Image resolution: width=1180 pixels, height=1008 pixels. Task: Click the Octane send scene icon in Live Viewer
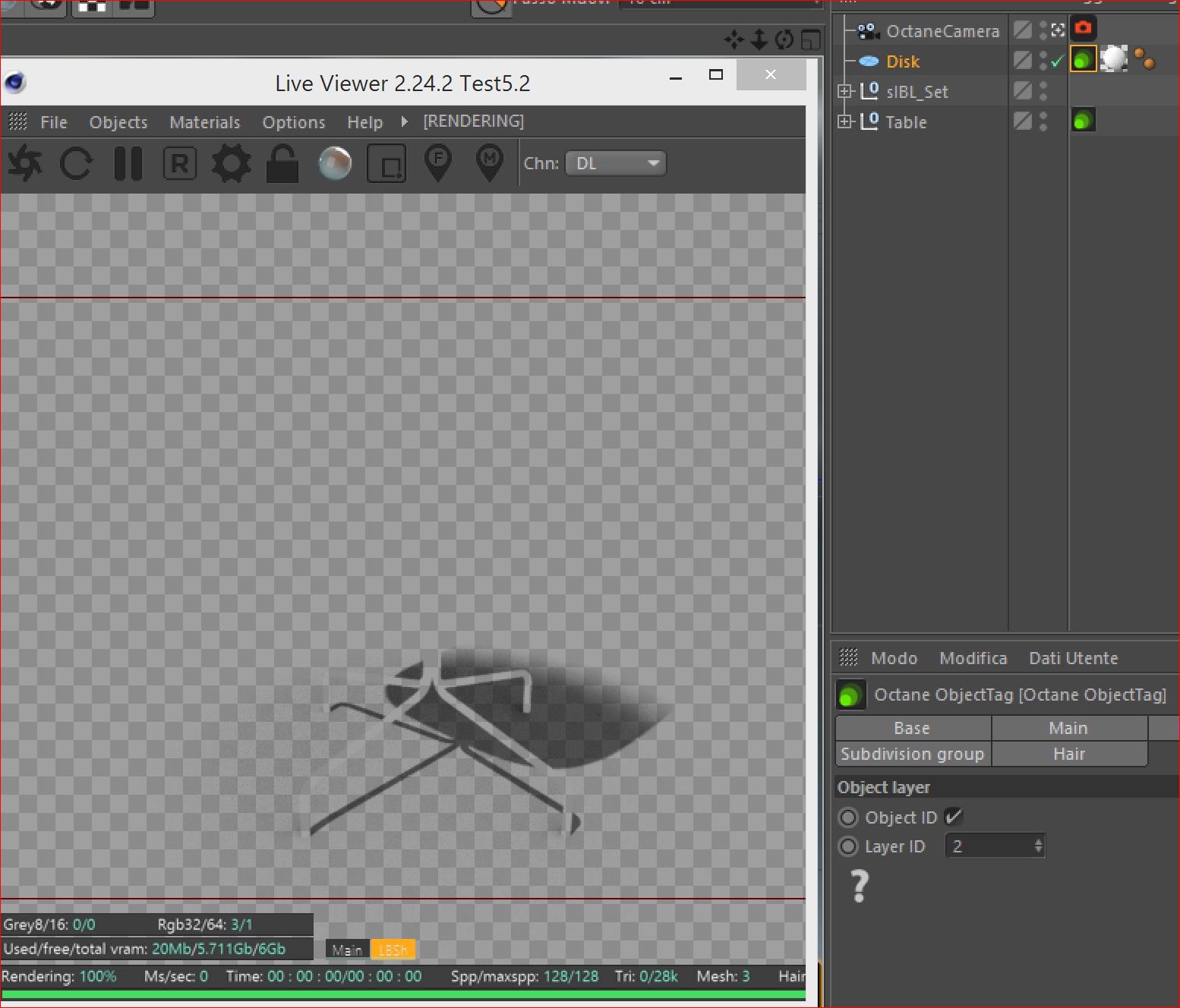[24, 163]
